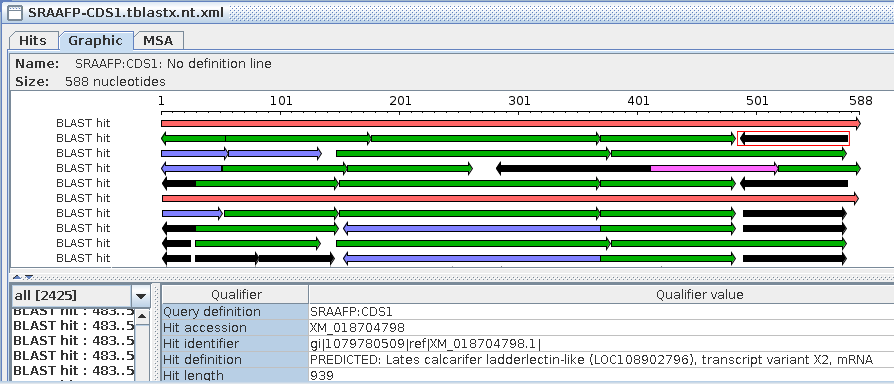Select the long black arrow adjoining the magenta segment
This screenshot has height=384, width=894.
(x=573, y=168)
